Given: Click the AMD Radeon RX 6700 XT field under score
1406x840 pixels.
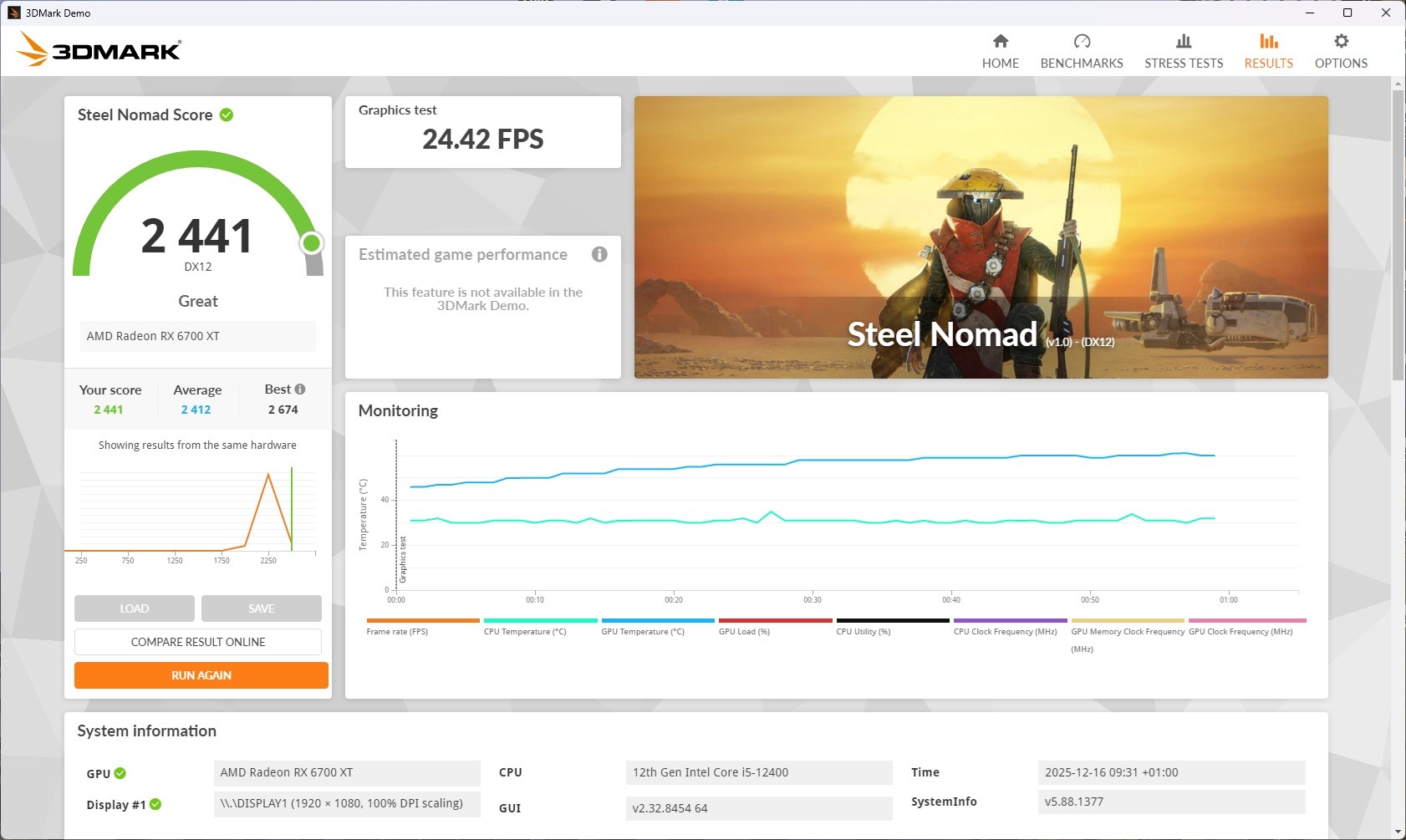Looking at the screenshot, I should coord(198,336).
